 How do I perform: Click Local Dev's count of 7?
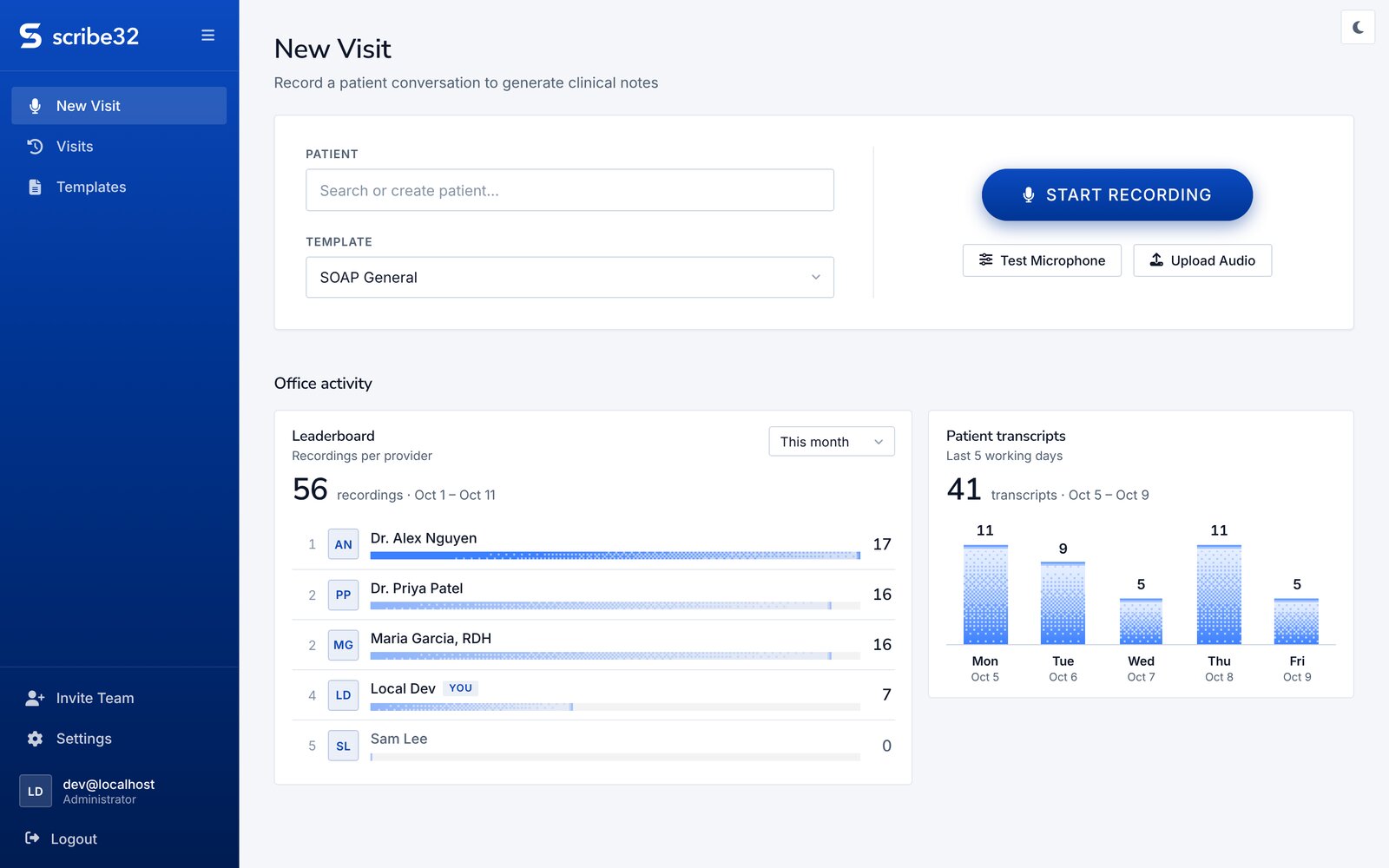[x=886, y=694]
